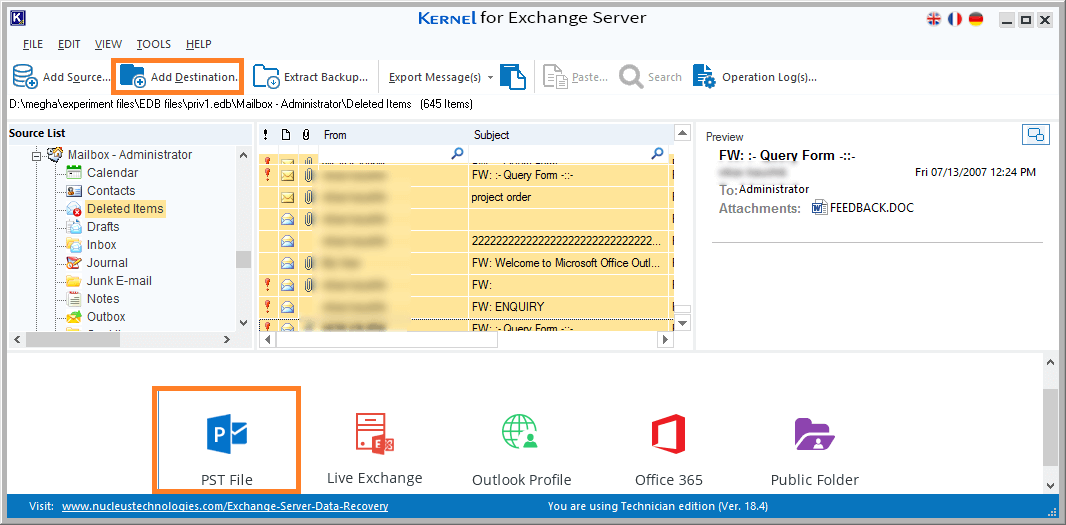This screenshot has width=1066, height=525.
Task: Click the scroll up arrow of the message list
Action: pos(683,132)
